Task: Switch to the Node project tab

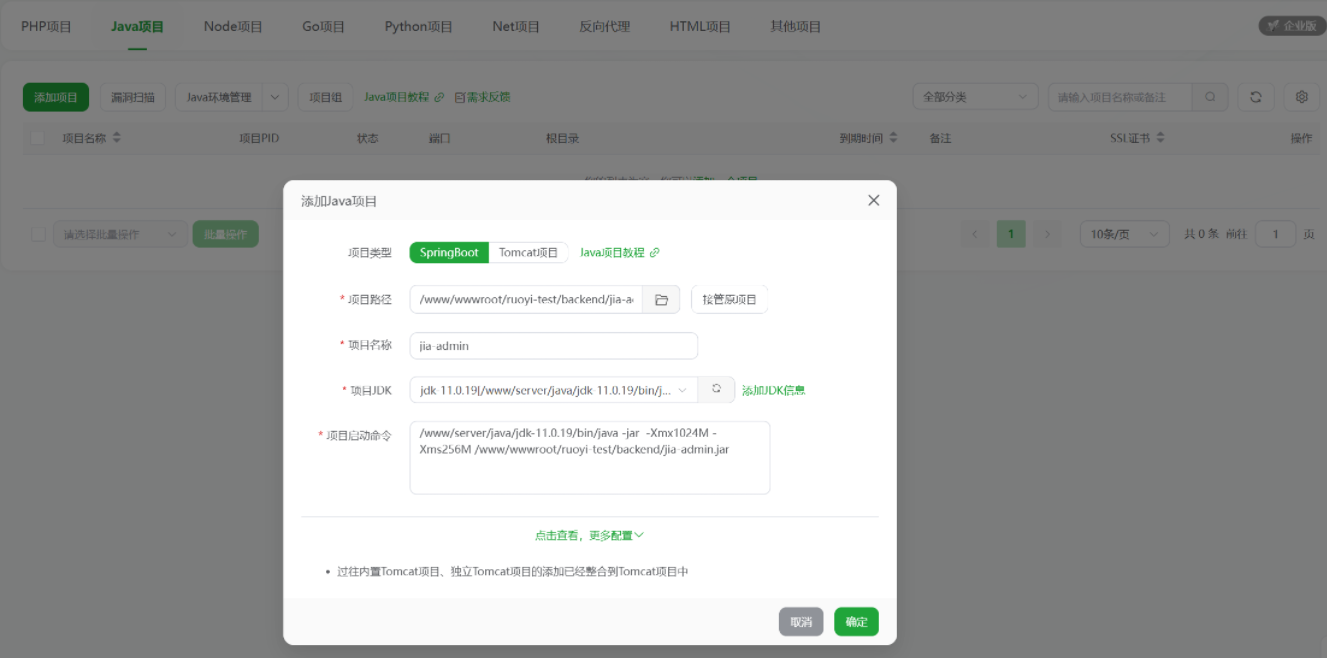Action: (233, 27)
